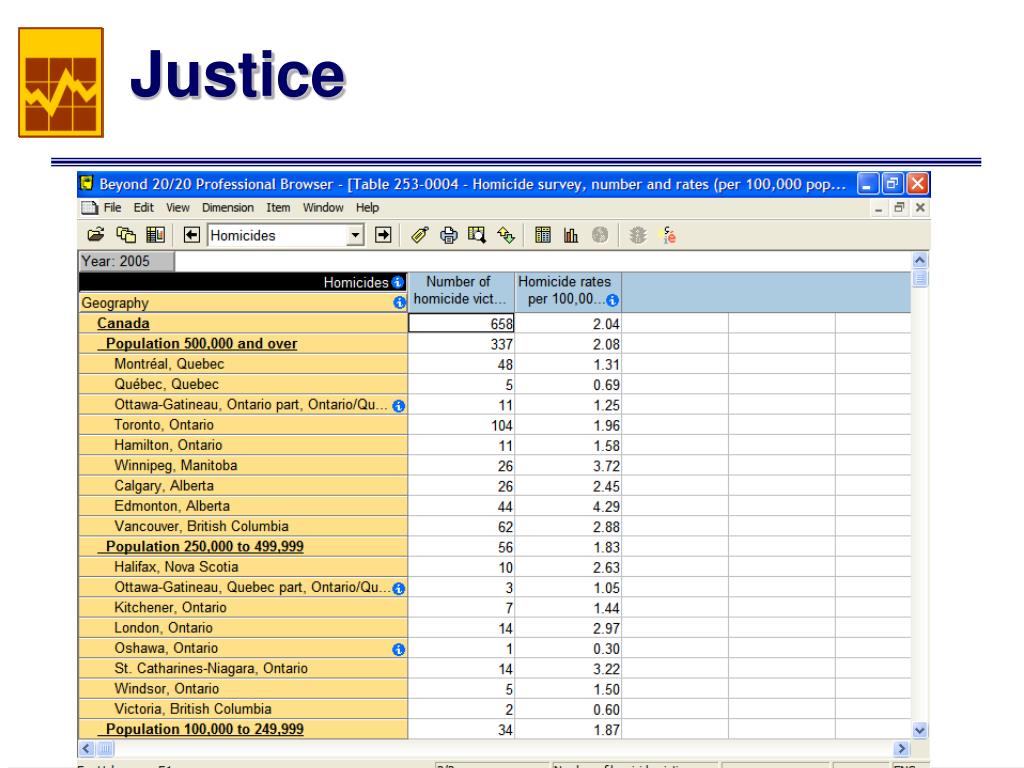The width and height of the screenshot is (1024, 768).
Task: Switch to table view icon
Action: [x=543, y=235]
